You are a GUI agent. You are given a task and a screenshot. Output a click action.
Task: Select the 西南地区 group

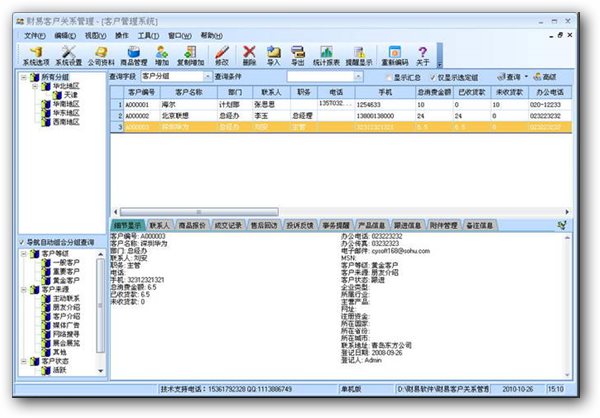coord(66,122)
